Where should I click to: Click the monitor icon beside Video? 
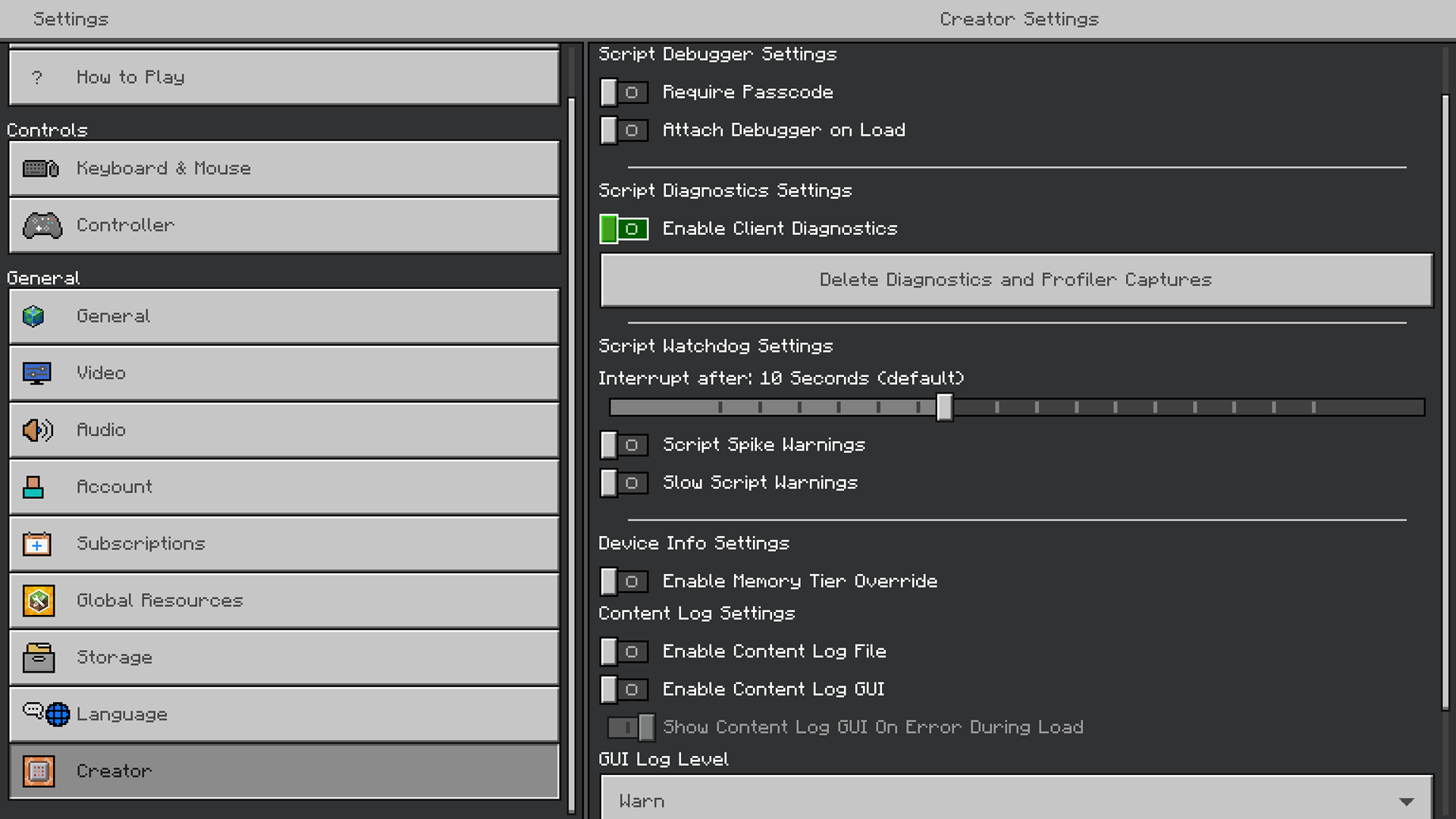tap(36, 373)
